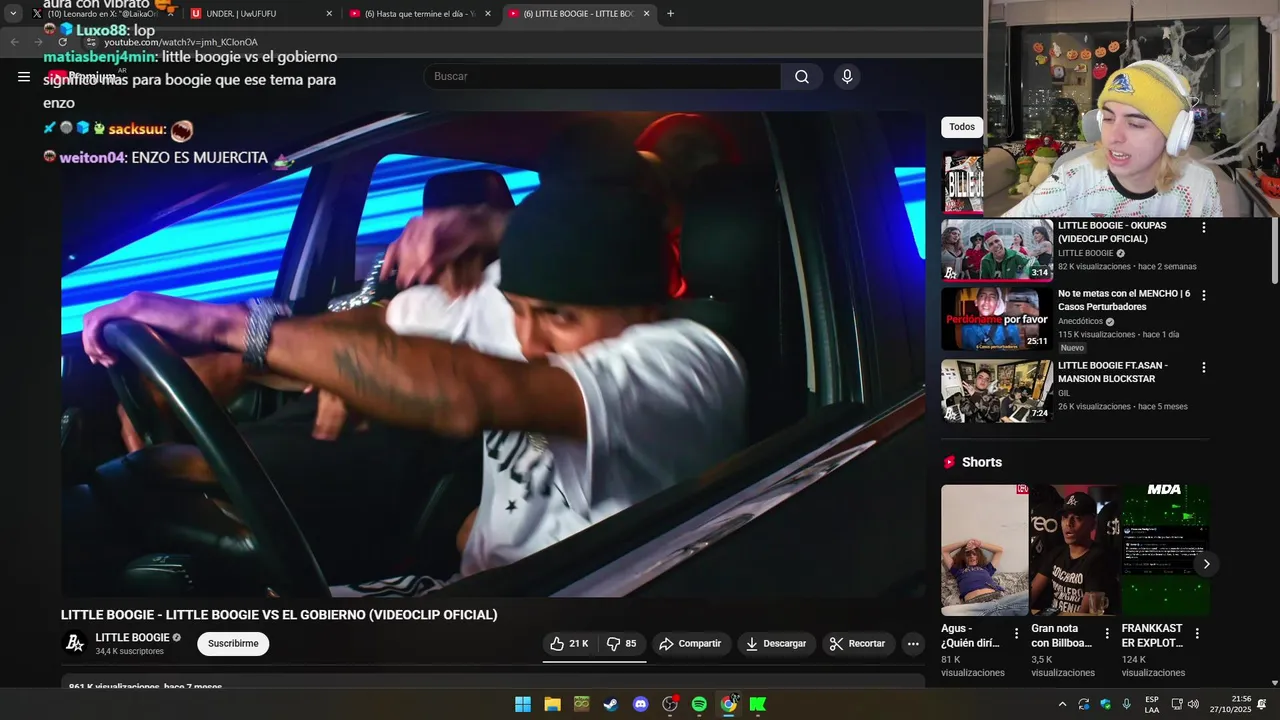Click the Buscar search field
The height and width of the screenshot is (720, 1280).
(x=603, y=77)
